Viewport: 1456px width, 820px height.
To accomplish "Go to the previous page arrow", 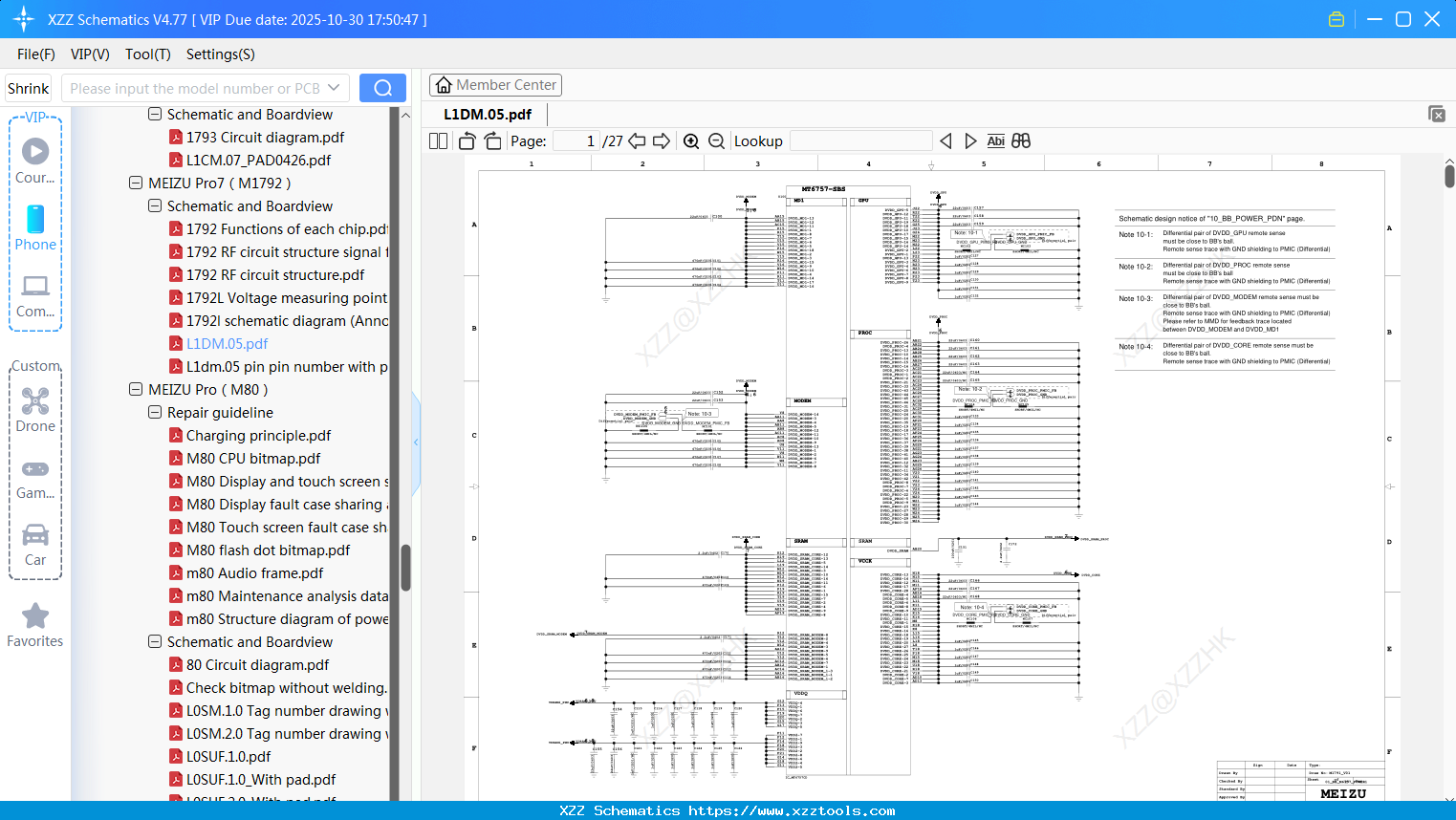I will 637,140.
